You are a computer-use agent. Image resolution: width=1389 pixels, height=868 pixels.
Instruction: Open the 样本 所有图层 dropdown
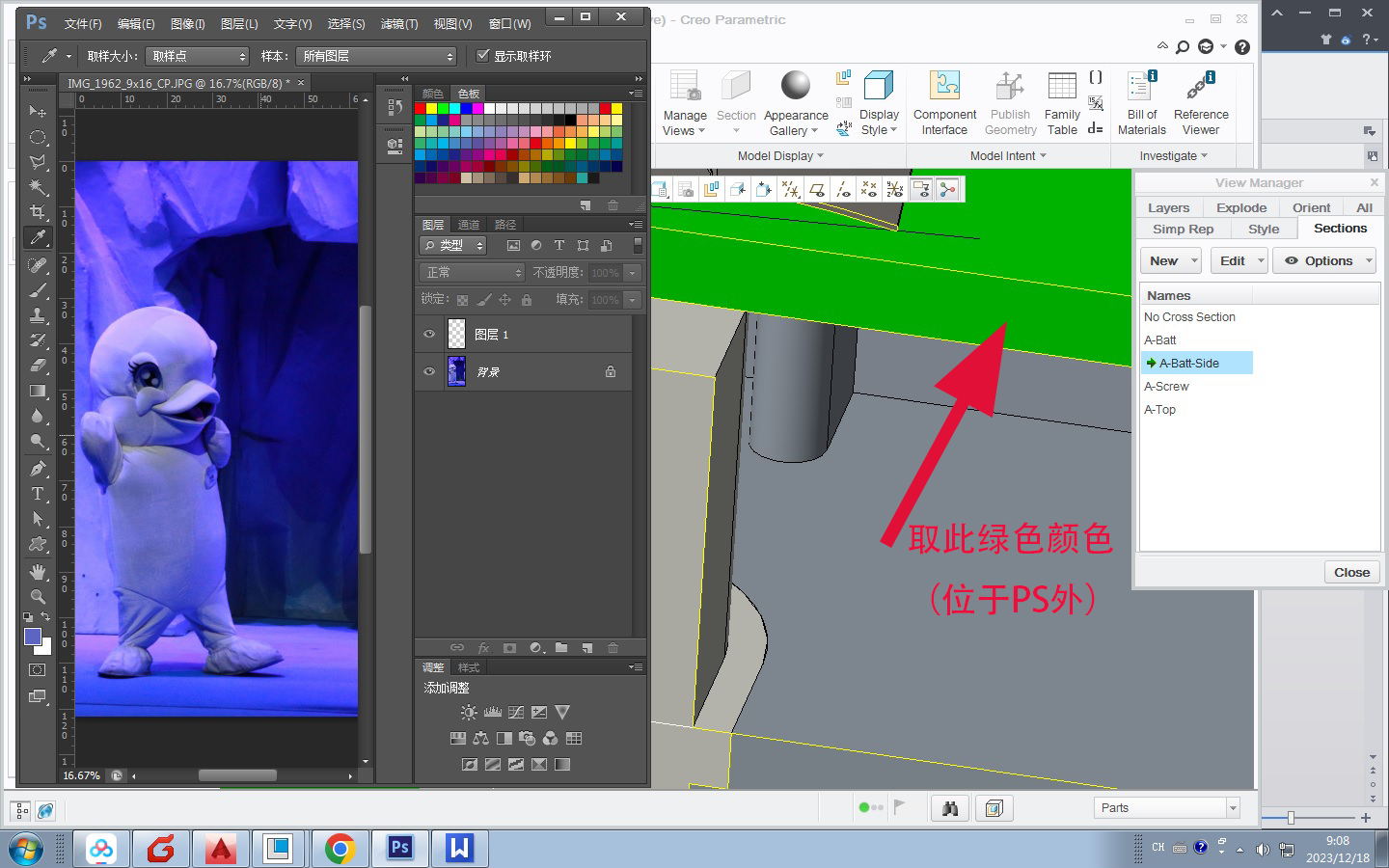pos(375,56)
